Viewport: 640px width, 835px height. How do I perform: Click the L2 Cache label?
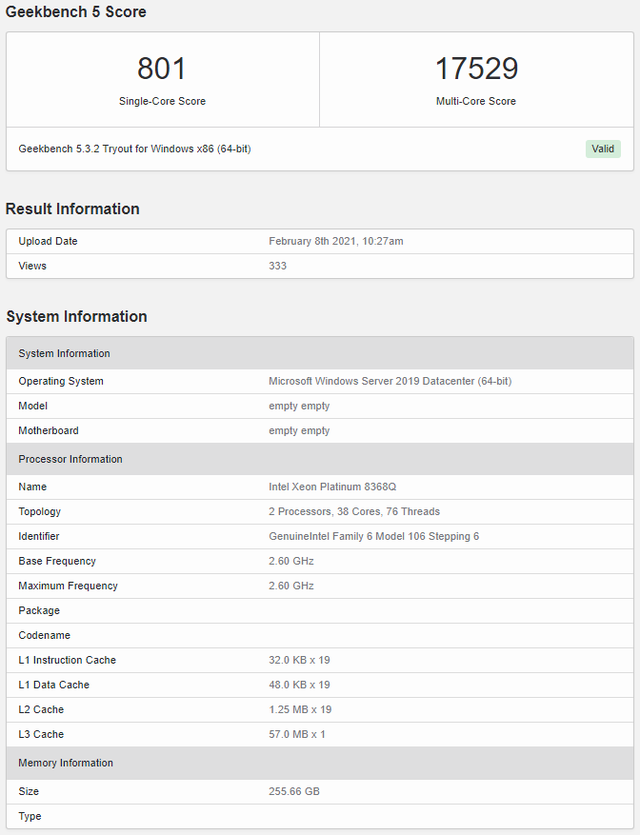click(41, 709)
